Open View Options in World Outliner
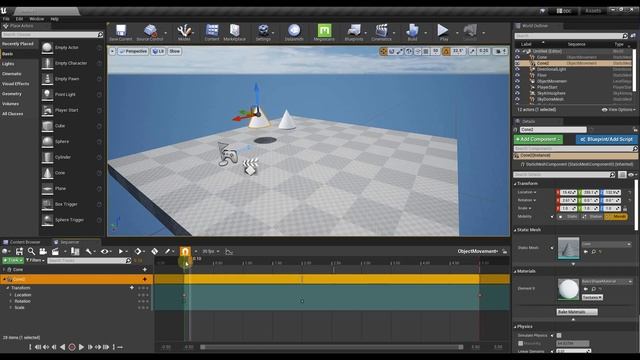The image size is (640, 360). 618,110
